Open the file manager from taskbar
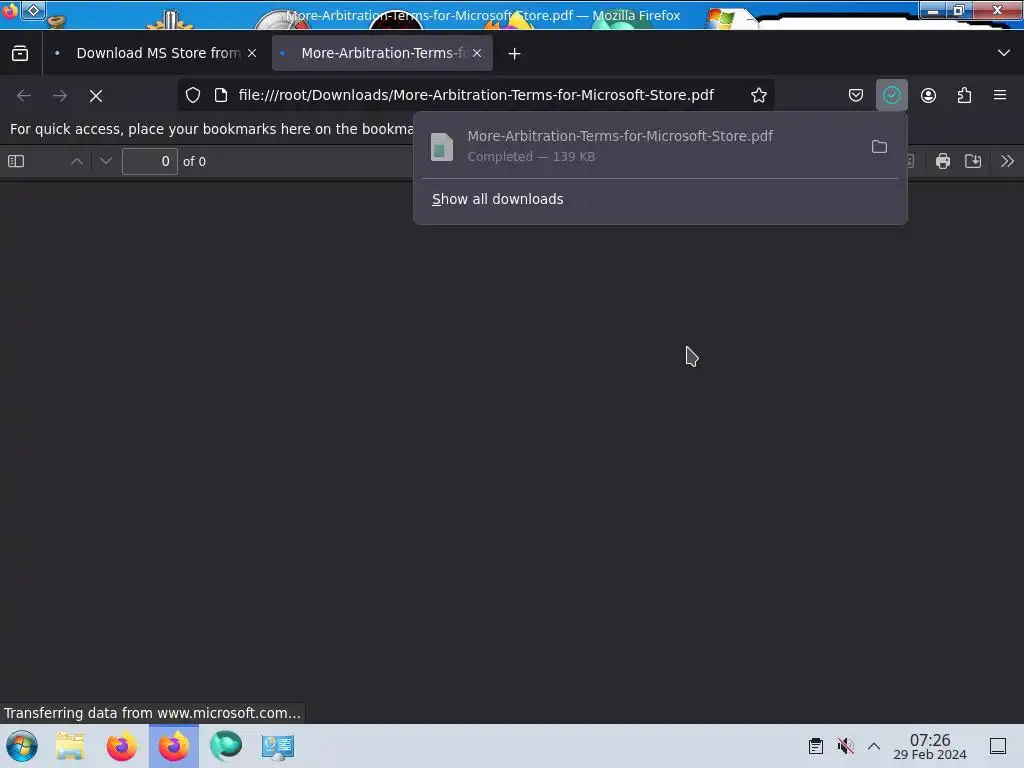 click(70, 746)
